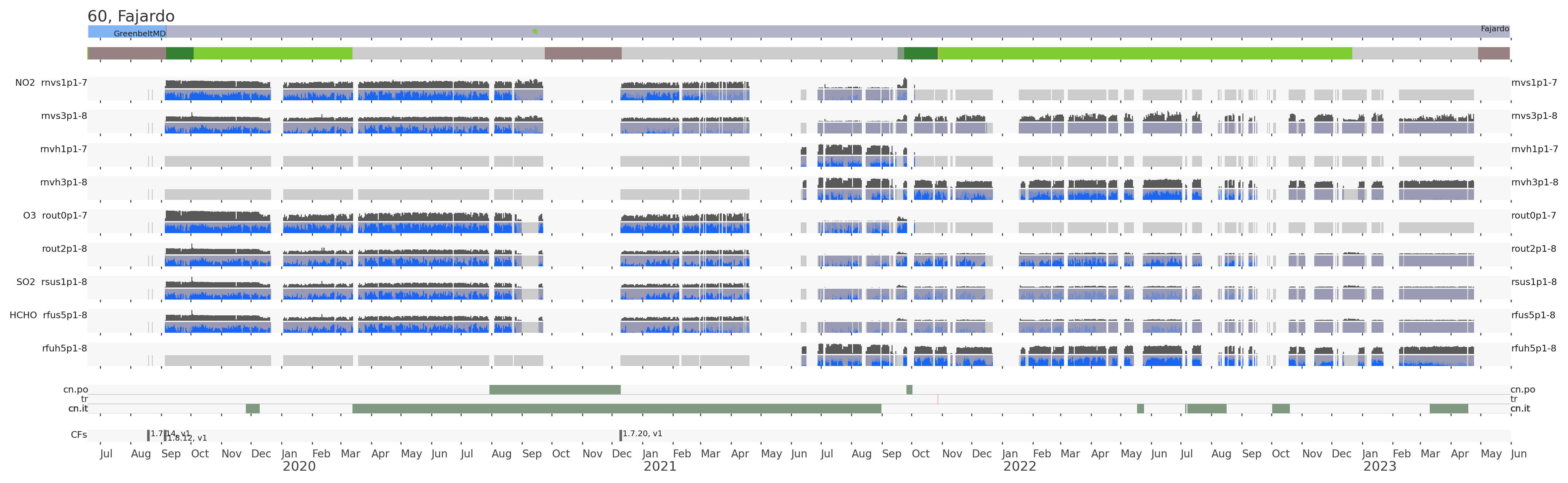Click the long cn.it green bar in 2020
Image resolution: width=1568 pixels, height=483 pixels.
[x=616, y=409]
